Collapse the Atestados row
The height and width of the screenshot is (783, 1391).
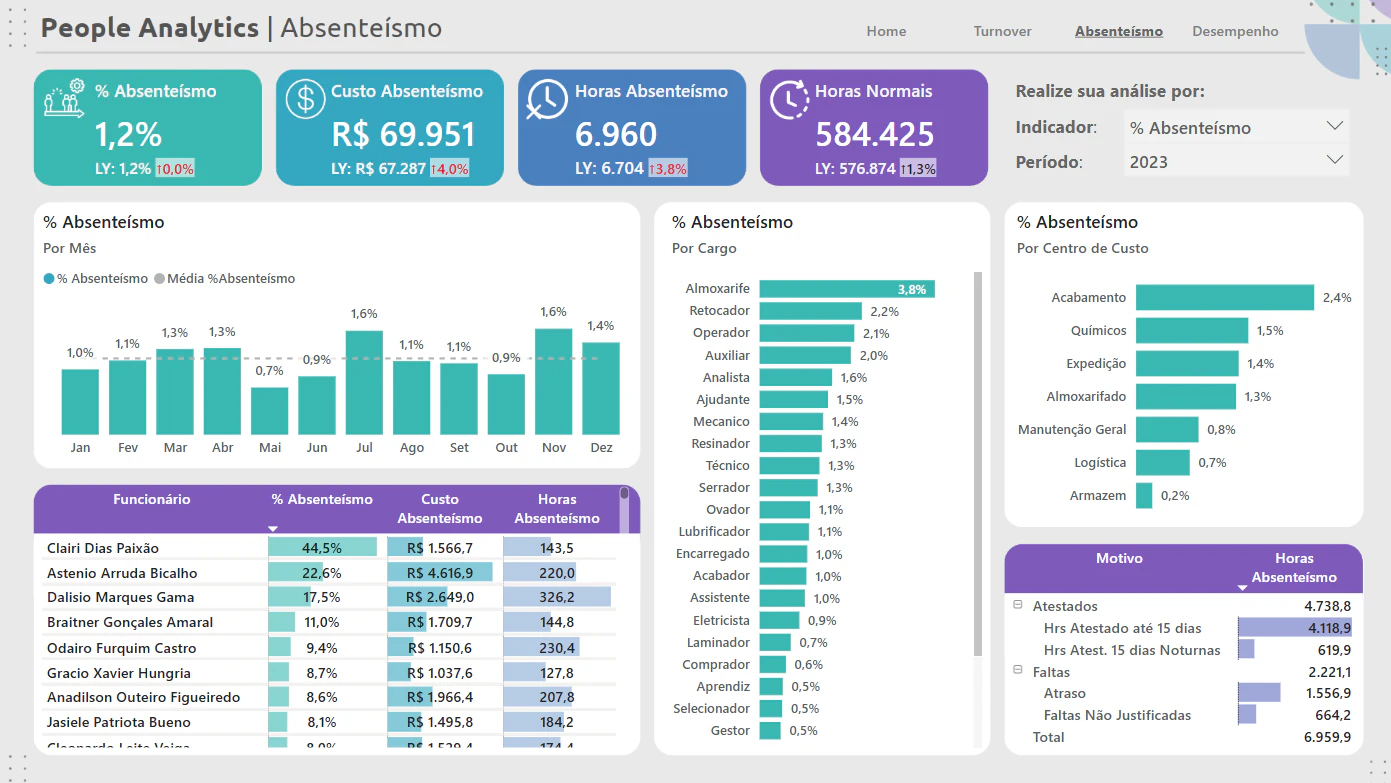(x=1017, y=606)
